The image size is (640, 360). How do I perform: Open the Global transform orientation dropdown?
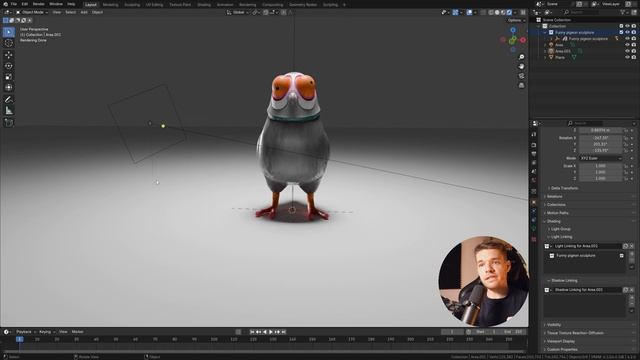pyautogui.click(x=238, y=13)
